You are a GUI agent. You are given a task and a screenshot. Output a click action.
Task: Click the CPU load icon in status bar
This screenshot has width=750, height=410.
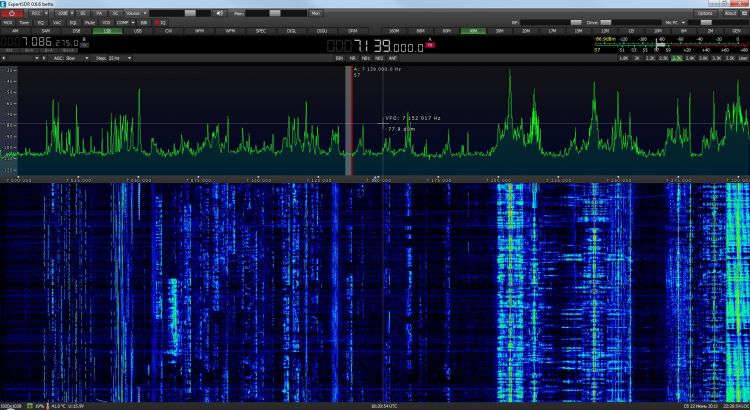click(x=30, y=406)
